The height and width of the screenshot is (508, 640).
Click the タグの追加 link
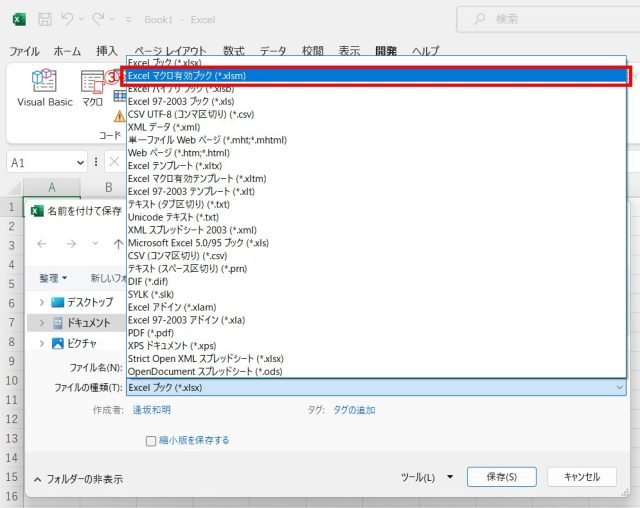coord(354,410)
